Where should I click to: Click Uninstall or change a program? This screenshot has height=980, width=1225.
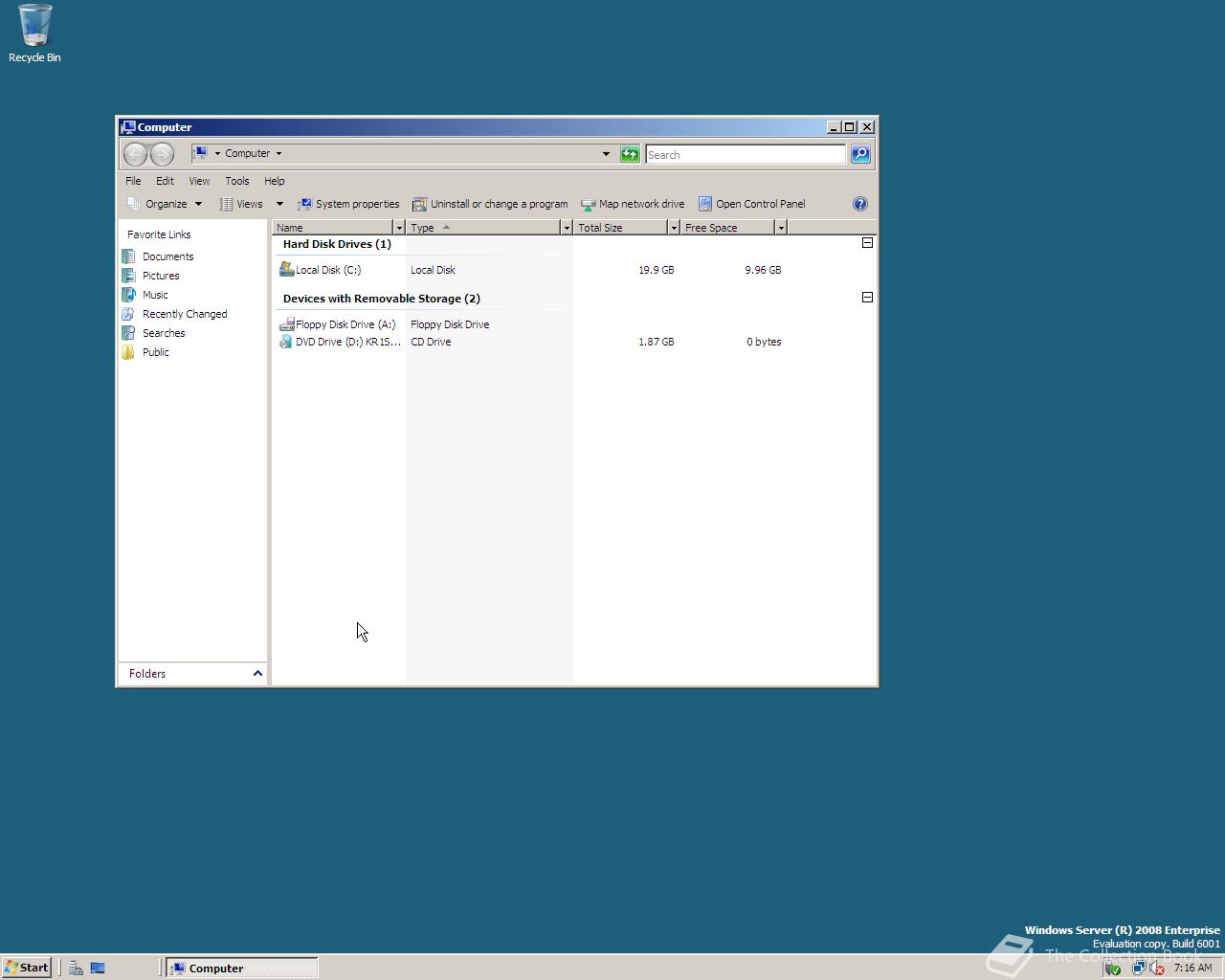pyautogui.click(x=490, y=204)
